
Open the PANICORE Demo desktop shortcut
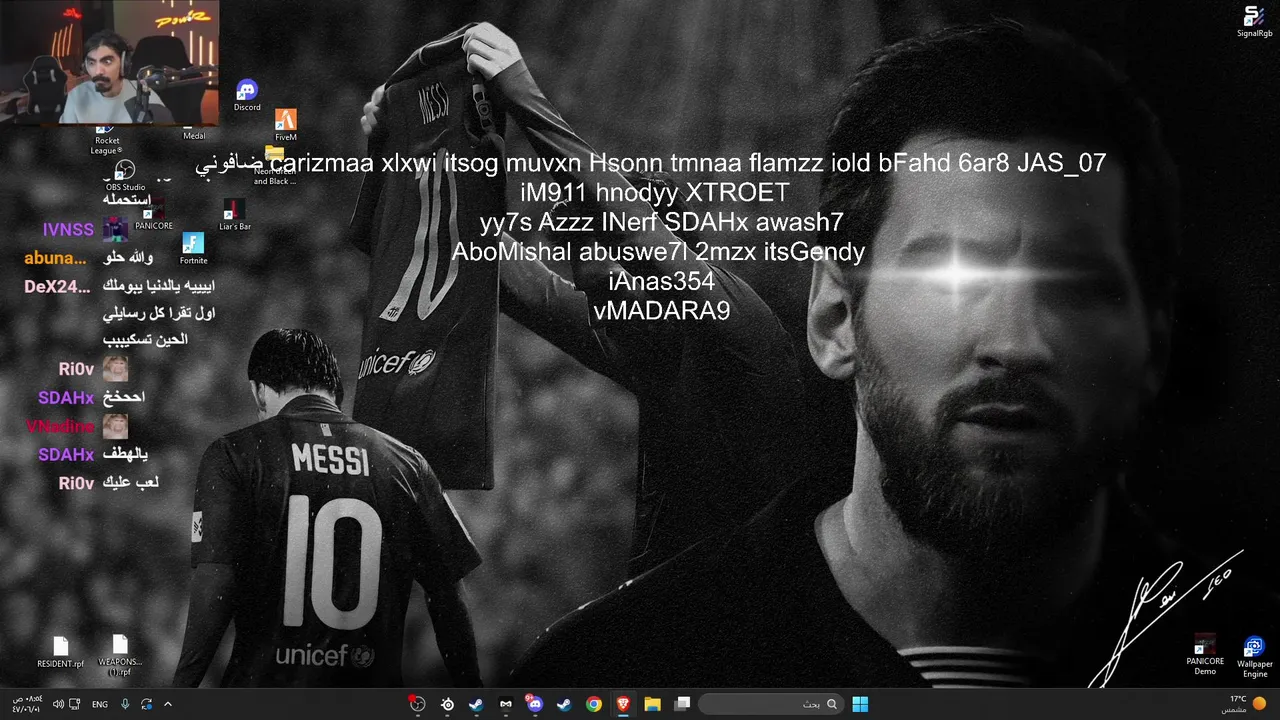(1205, 654)
